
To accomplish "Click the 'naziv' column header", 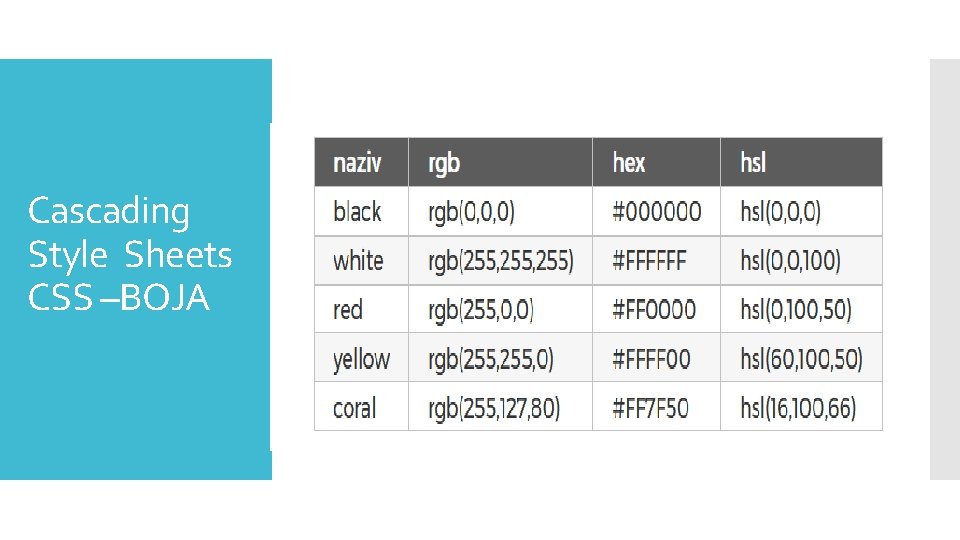I will [x=357, y=162].
